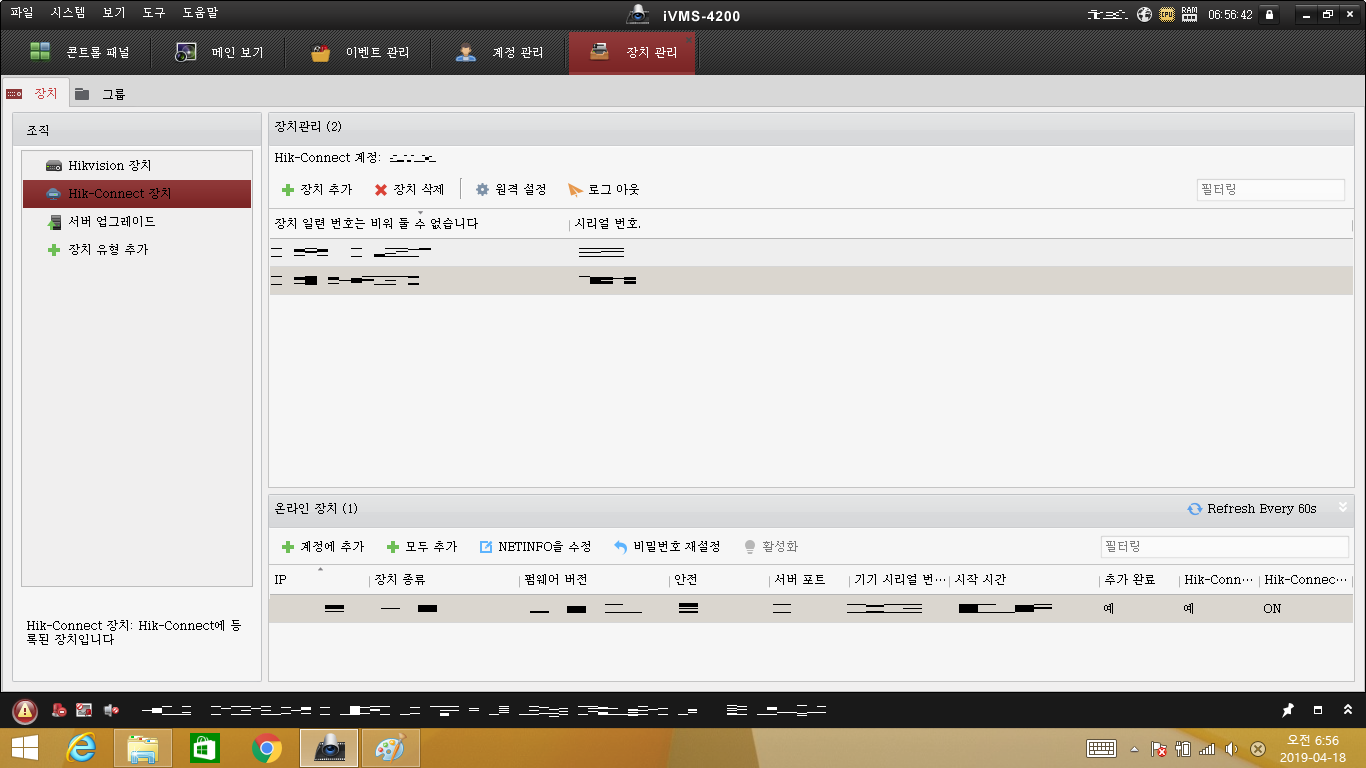
Task: Collapse the 온라인 장치 panel
Action: pyautogui.click(x=1343, y=507)
